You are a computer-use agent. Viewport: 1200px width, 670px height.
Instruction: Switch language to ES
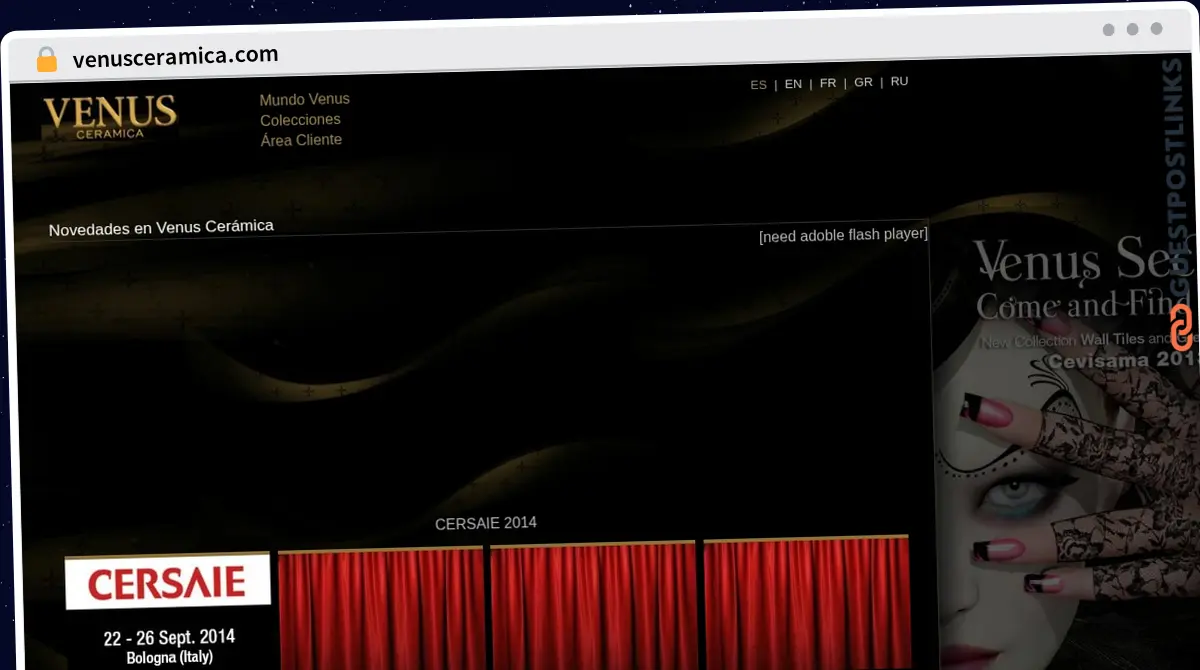pyautogui.click(x=758, y=85)
